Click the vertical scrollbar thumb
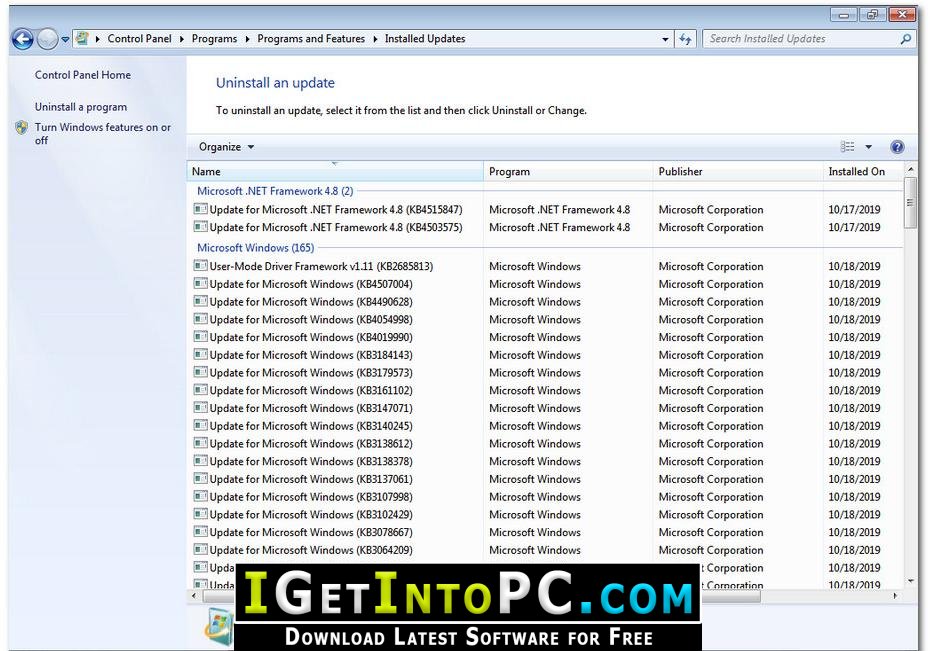 click(x=910, y=202)
